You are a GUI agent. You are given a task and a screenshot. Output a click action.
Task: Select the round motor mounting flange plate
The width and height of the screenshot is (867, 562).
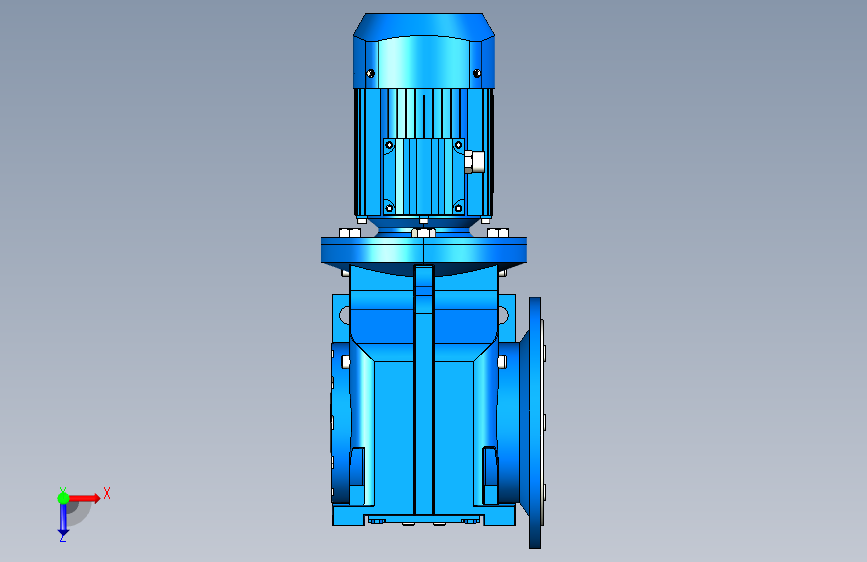(424, 251)
